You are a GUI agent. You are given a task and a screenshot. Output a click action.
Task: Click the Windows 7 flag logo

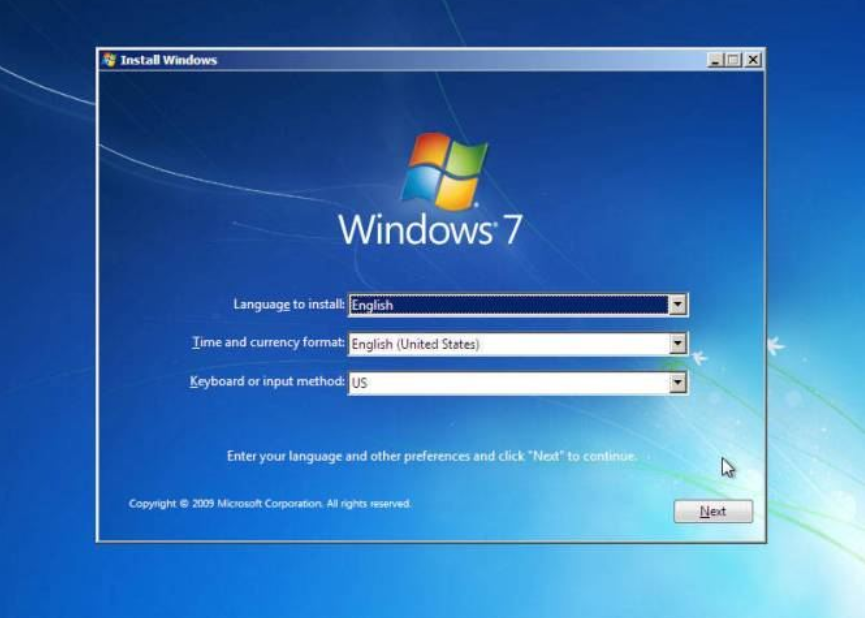[x=445, y=172]
